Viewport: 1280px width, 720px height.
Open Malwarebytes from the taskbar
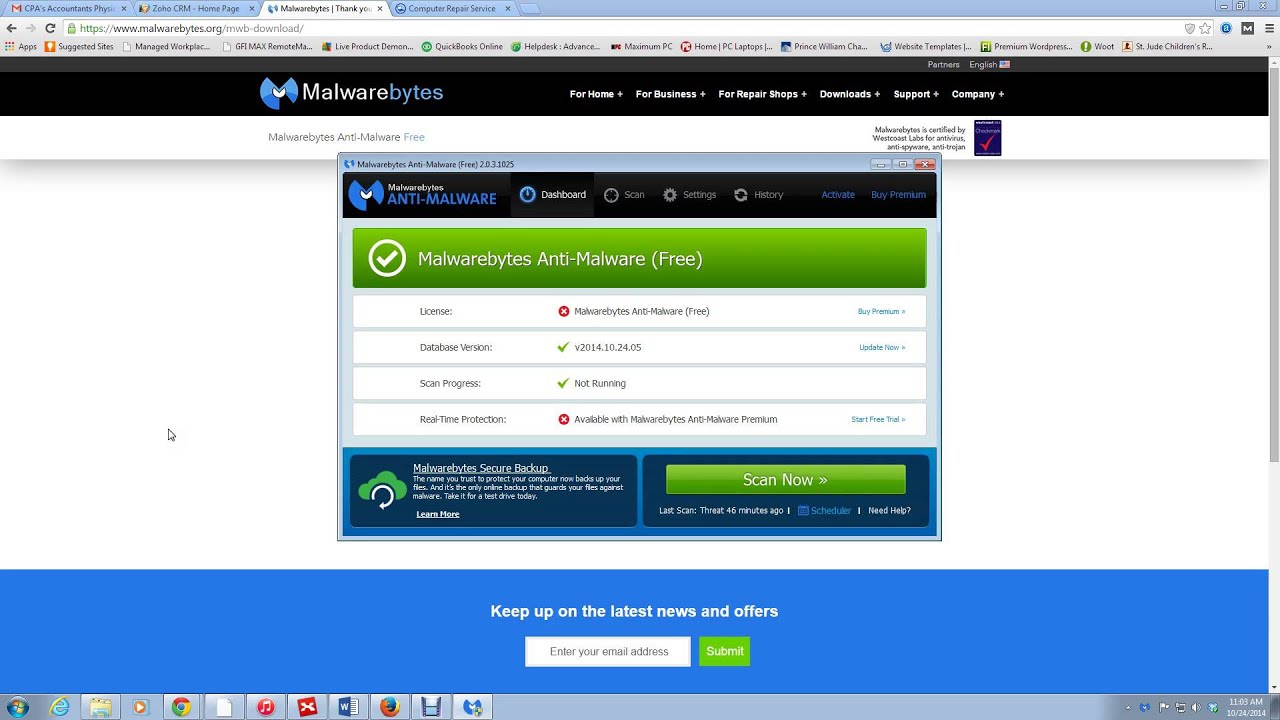[x=472, y=707]
